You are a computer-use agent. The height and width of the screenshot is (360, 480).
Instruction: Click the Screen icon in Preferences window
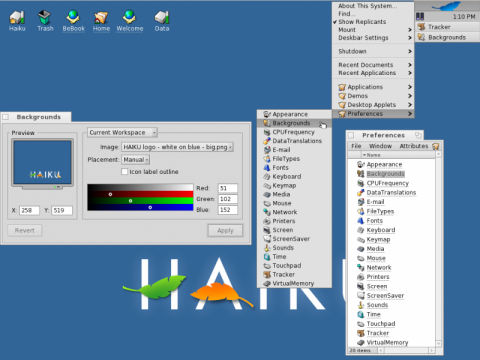[361, 286]
